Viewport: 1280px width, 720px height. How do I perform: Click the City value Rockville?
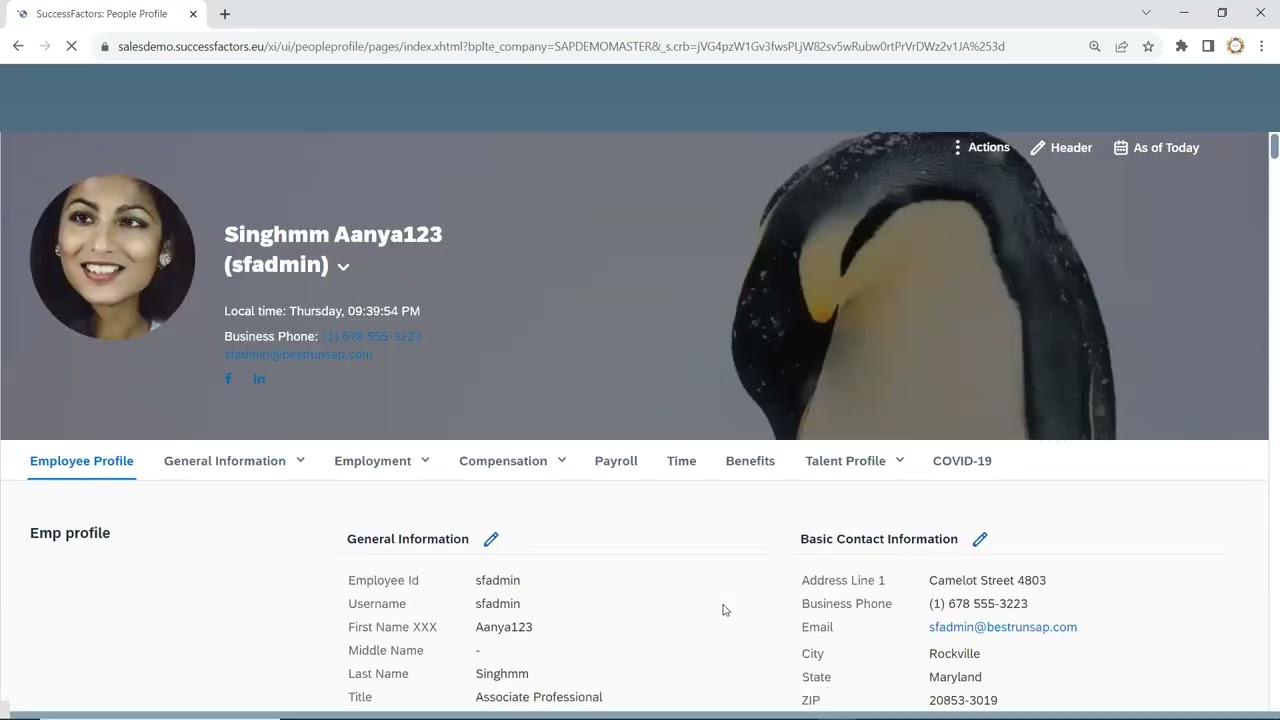pyautogui.click(x=955, y=654)
